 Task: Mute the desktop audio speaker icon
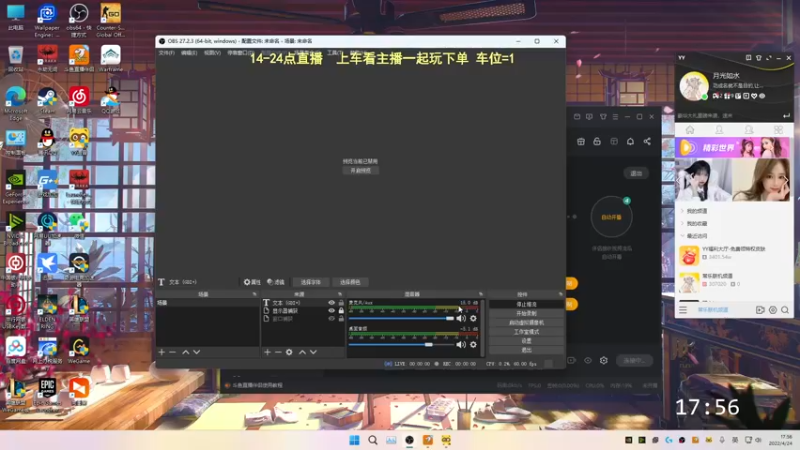click(461, 344)
